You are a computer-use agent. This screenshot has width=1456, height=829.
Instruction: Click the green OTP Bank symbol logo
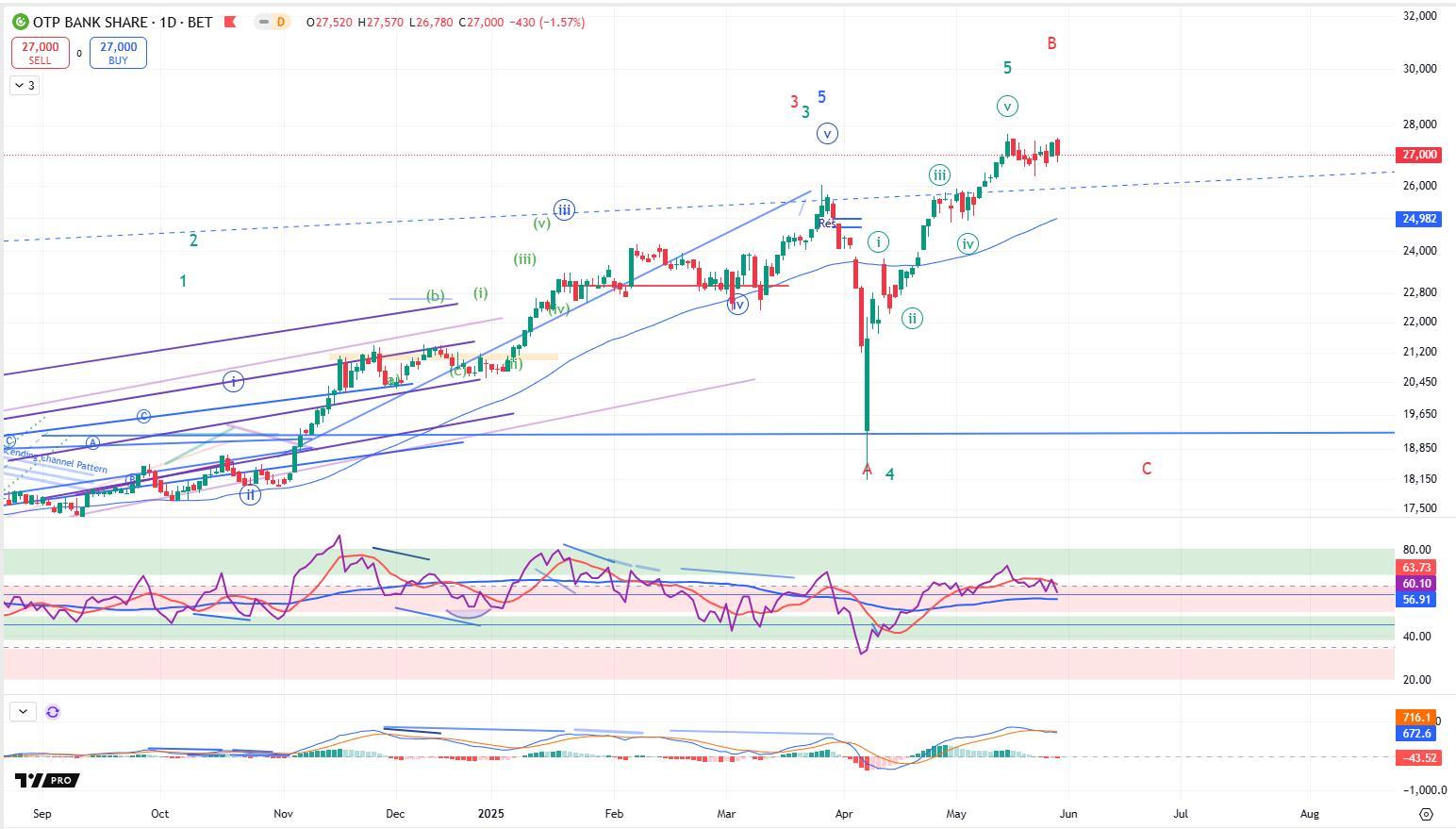20,22
